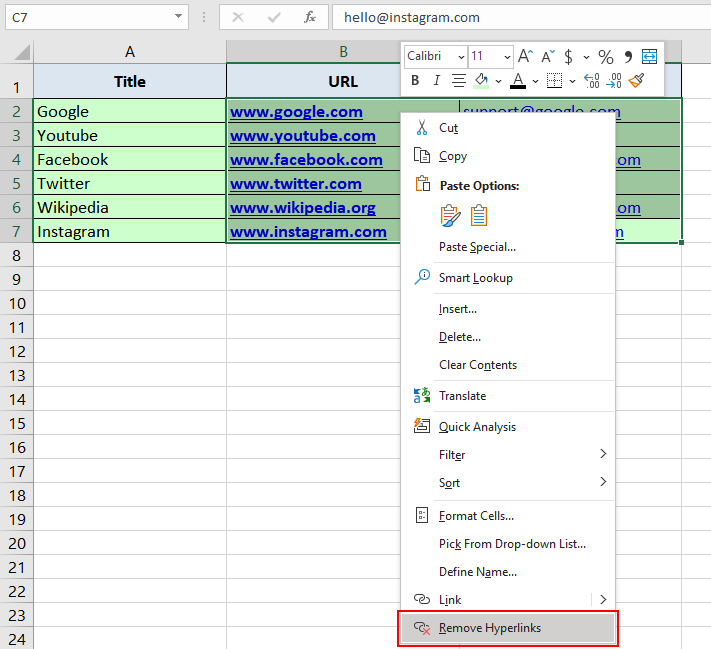711x649 pixels.
Task: Open fill color dropdown arrow
Action: [498, 81]
